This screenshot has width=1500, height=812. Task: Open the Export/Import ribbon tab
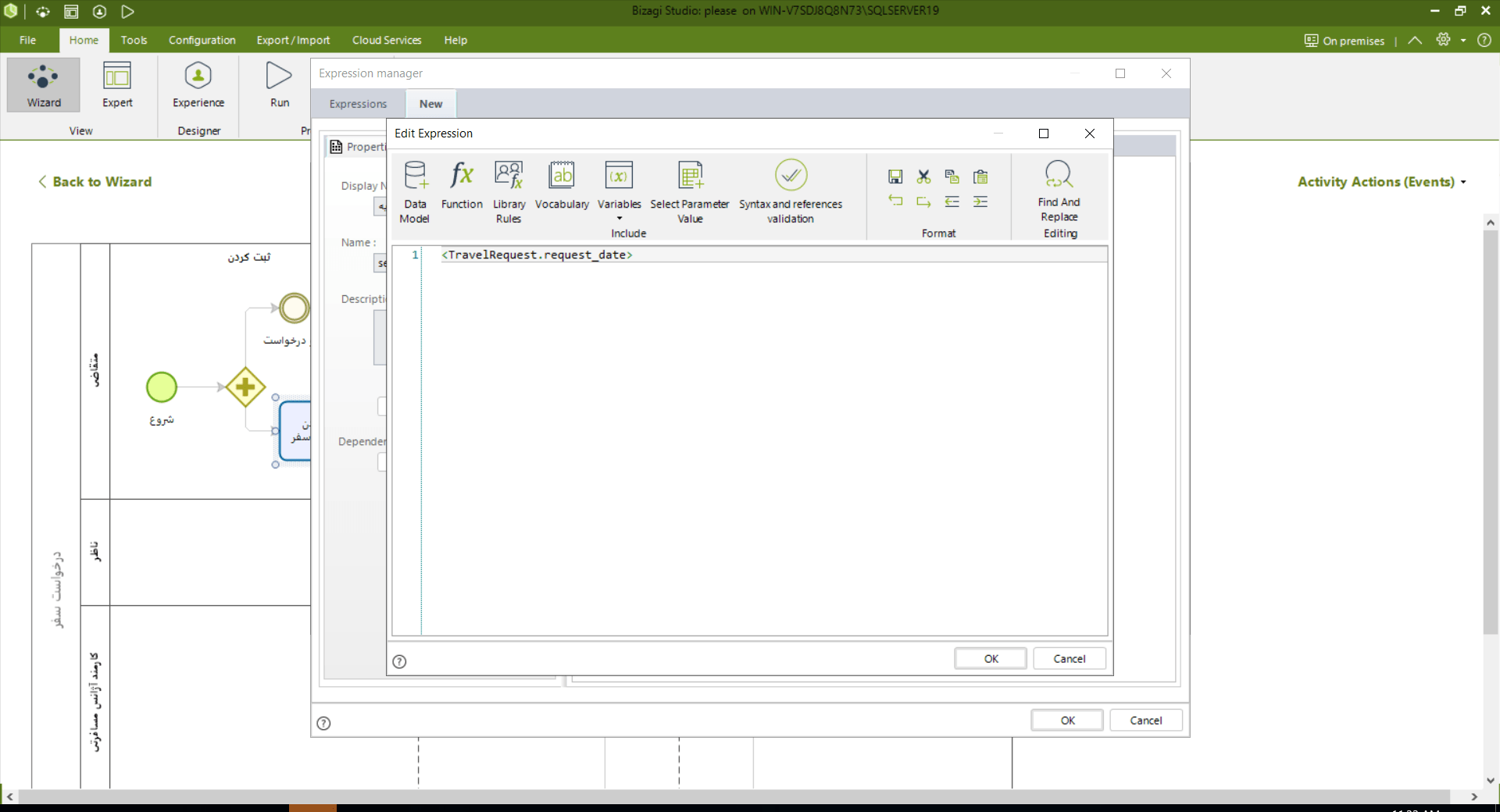(x=293, y=40)
